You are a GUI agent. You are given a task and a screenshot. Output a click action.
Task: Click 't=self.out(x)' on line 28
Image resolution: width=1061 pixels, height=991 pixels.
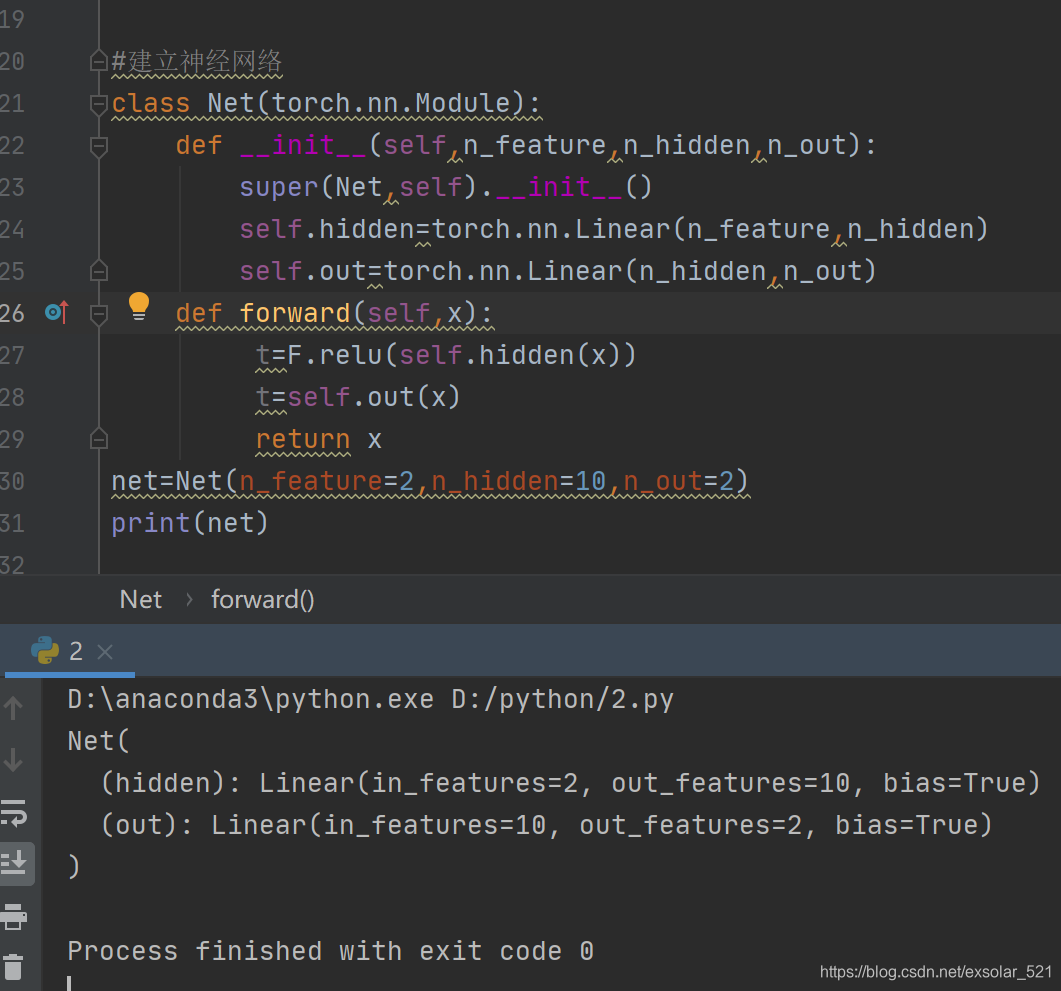pos(358,397)
